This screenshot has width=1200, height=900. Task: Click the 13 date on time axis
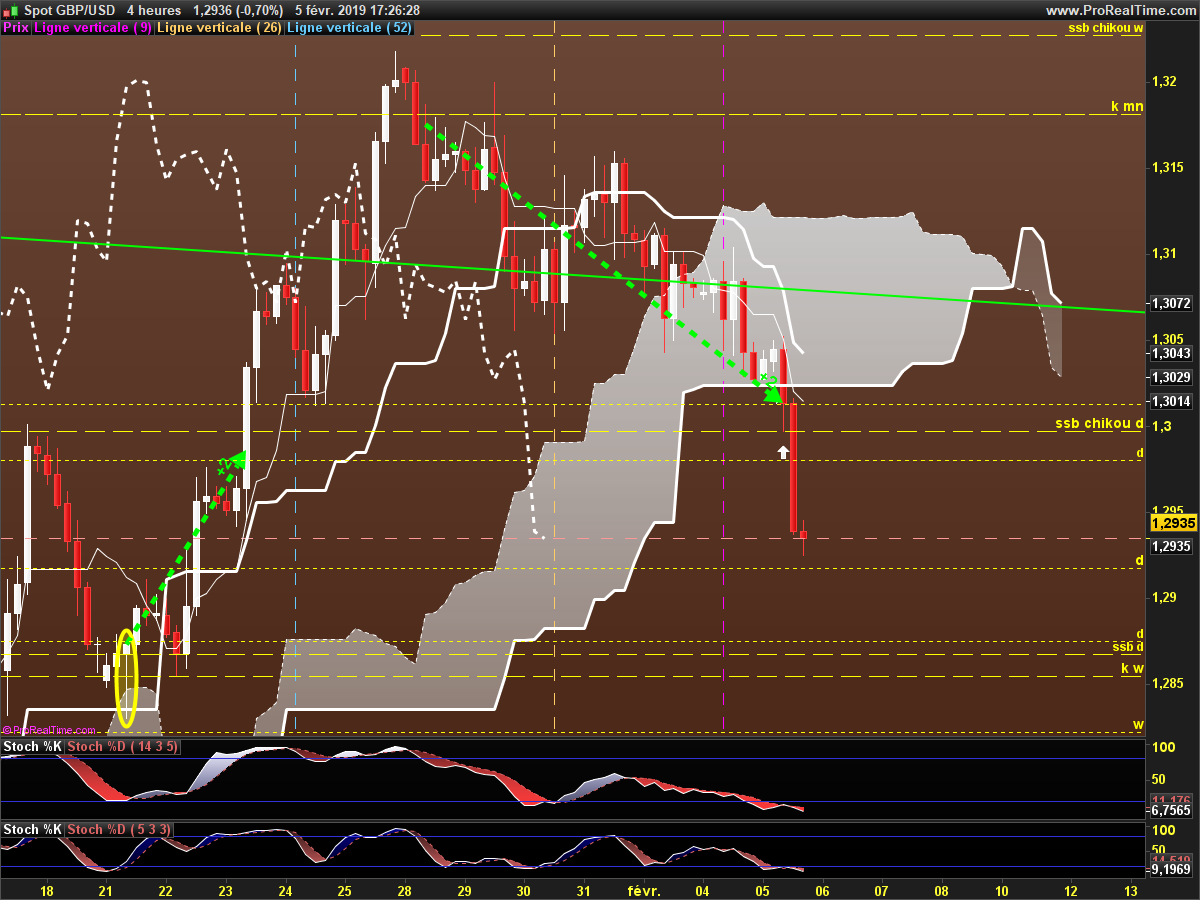pos(1131,890)
